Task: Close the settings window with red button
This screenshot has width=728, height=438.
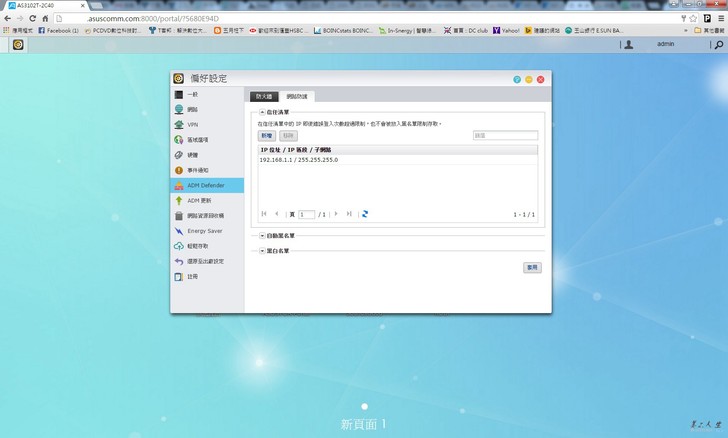Action: click(540, 79)
